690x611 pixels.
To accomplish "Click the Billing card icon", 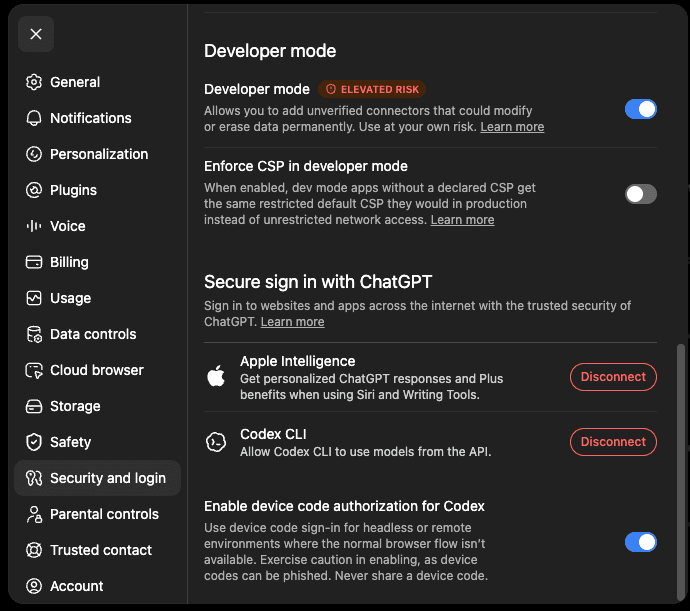I will point(34,262).
